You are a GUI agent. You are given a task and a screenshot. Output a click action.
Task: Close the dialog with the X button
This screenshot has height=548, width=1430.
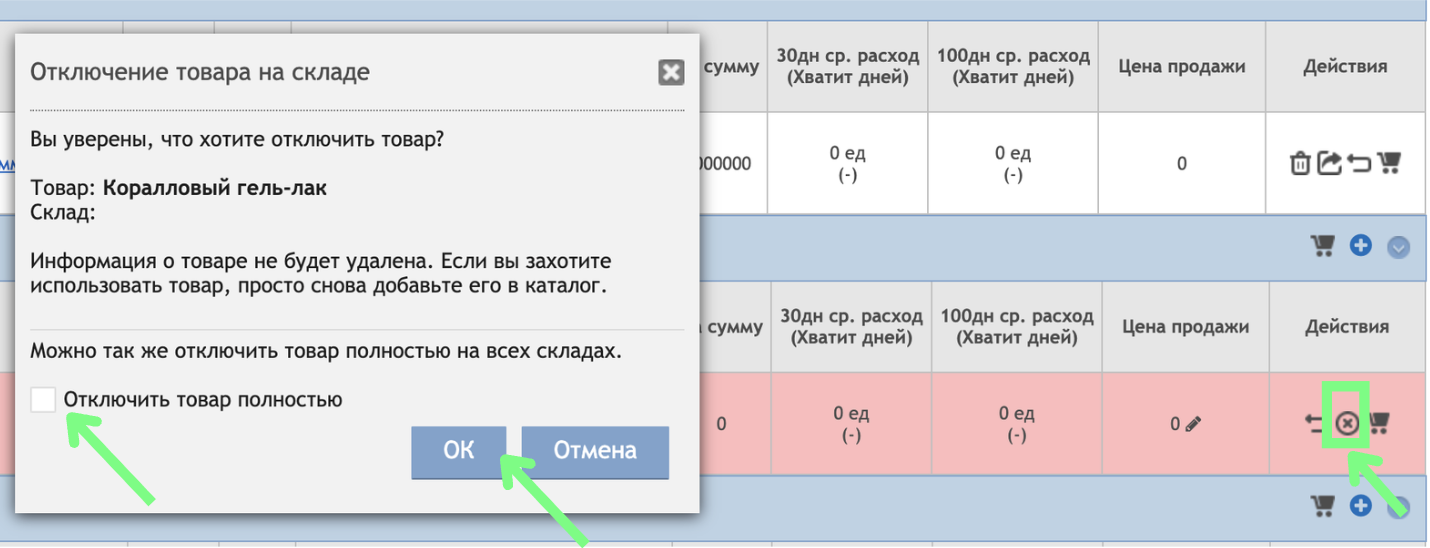(671, 72)
